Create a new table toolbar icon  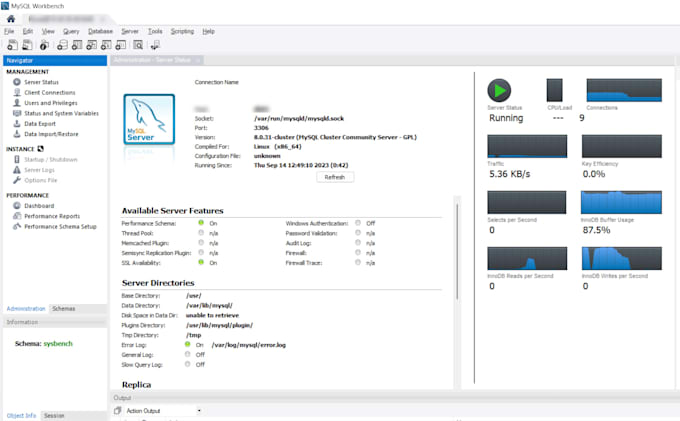click(77, 45)
